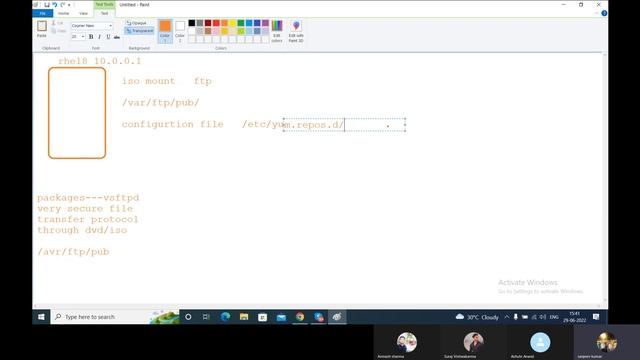The image size is (640, 360).
Task: Toggle Bold text formatting
Action: click(91, 37)
